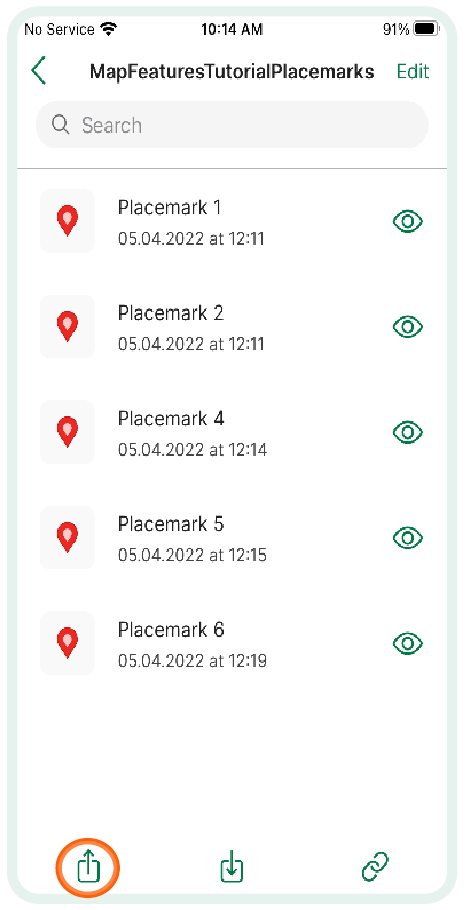465x910 pixels.
Task: Tap the red pin icon of Placemark 2
Action: (x=67, y=327)
